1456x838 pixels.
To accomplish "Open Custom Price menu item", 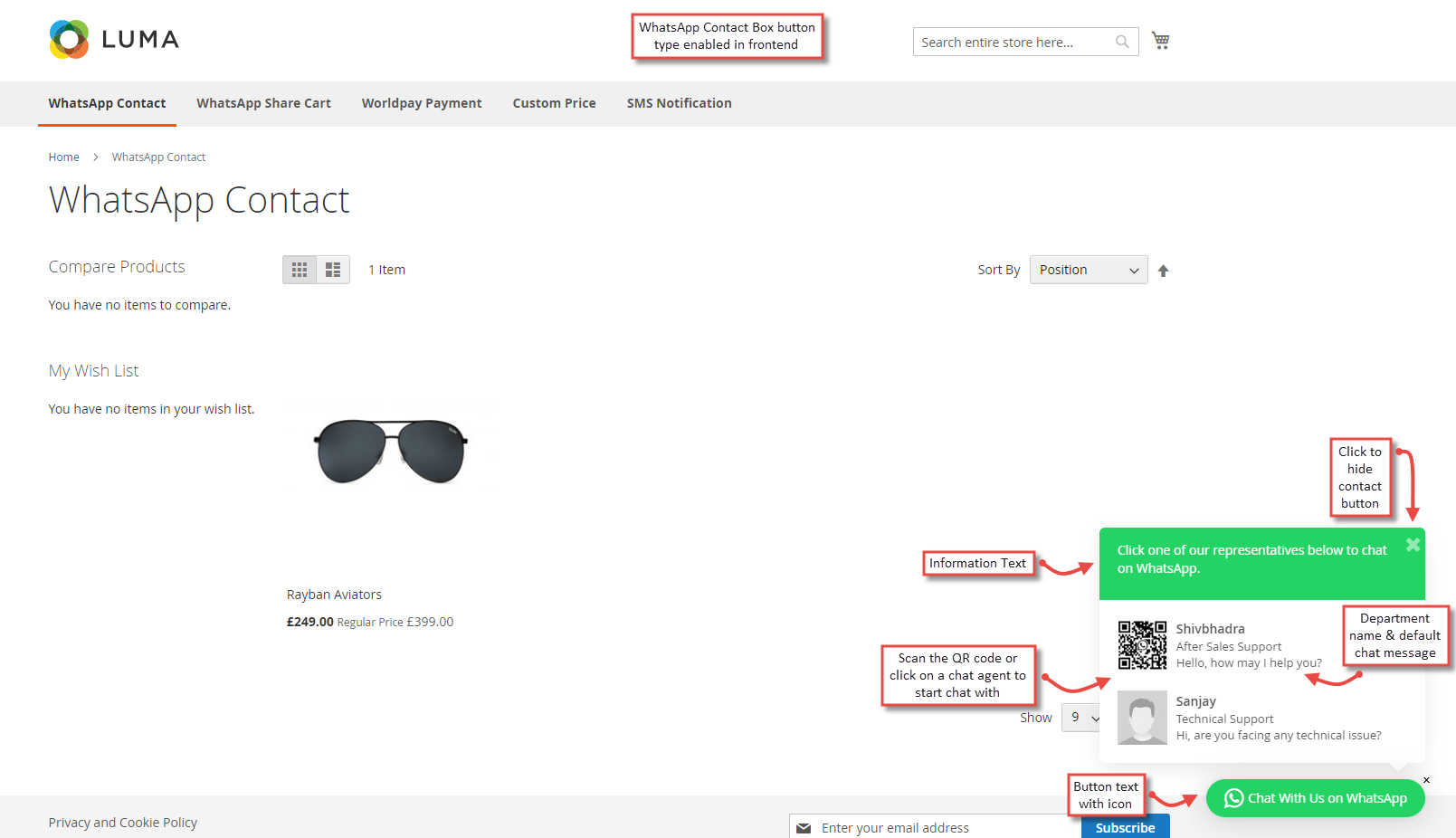I will [555, 103].
